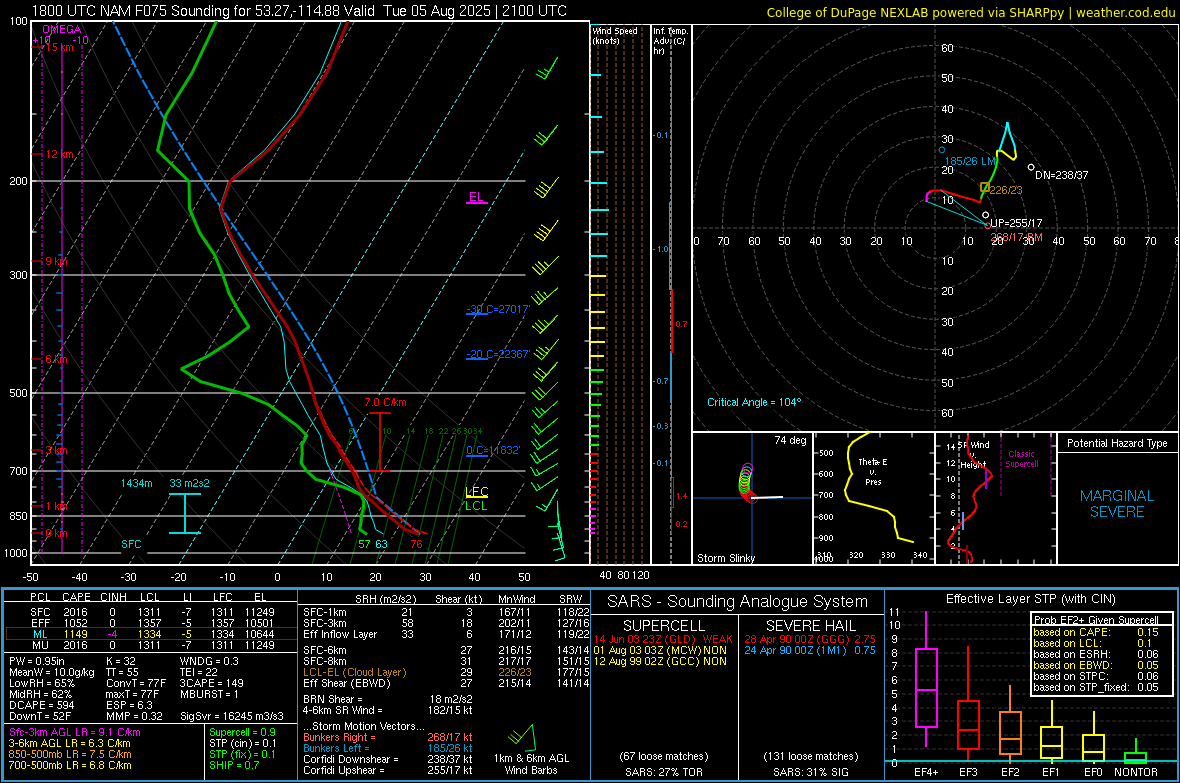Click the cyan '1434m' inflow layer label
This screenshot has width=1180, height=783.
[136, 483]
